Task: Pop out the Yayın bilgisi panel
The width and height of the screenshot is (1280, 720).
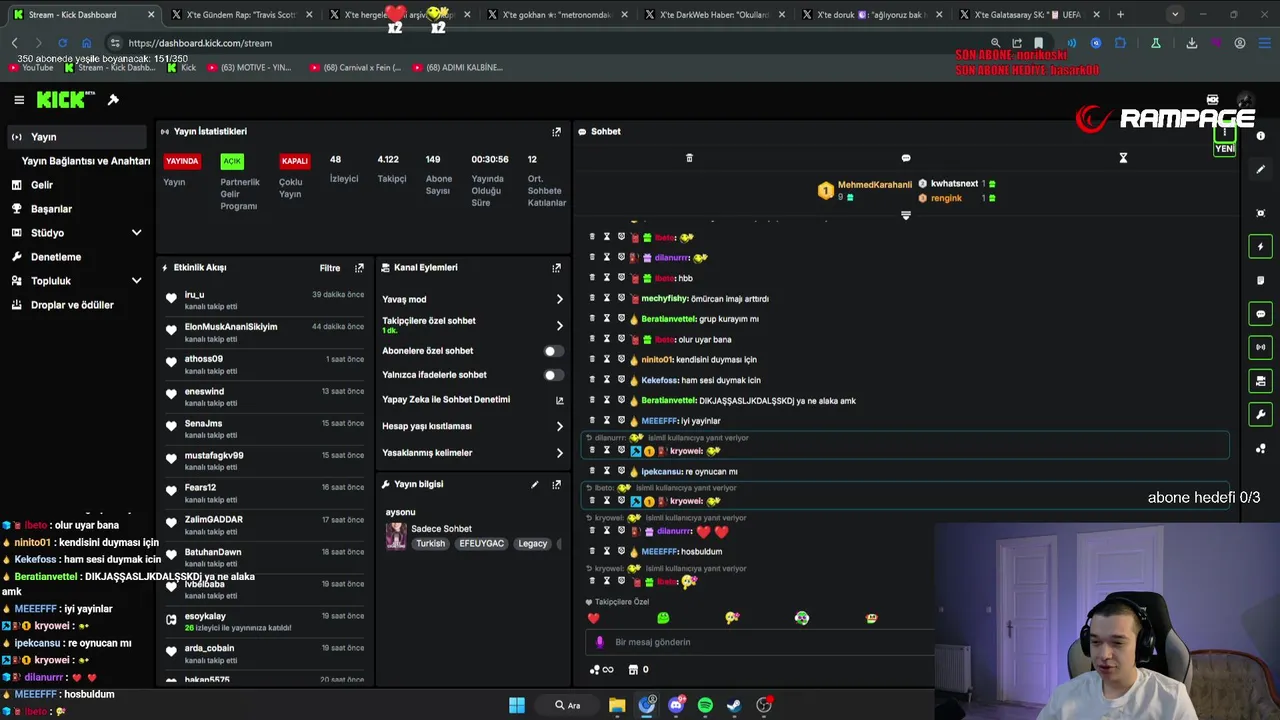Action: tap(556, 485)
